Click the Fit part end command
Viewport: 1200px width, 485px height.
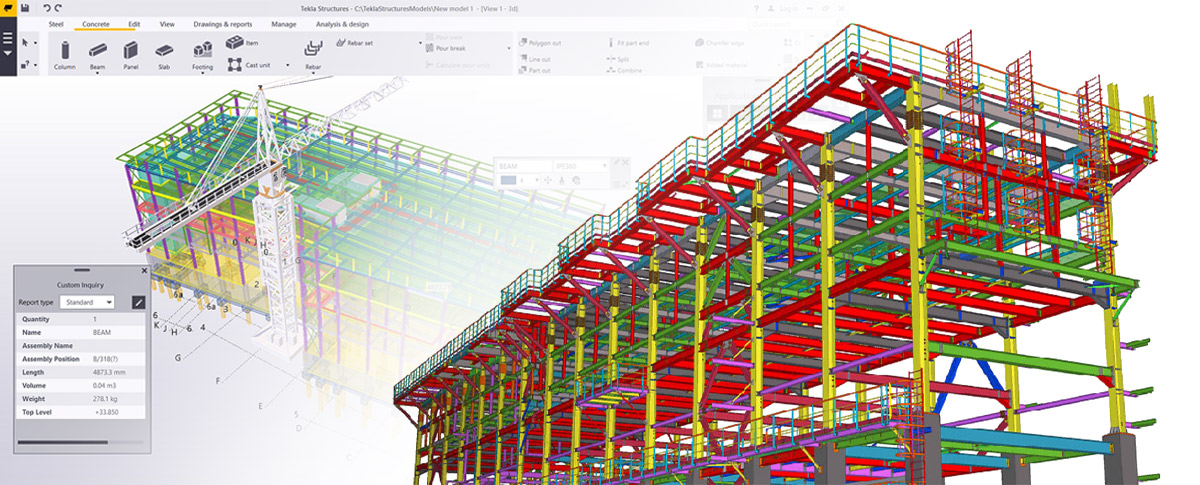click(x=628, y=44)
